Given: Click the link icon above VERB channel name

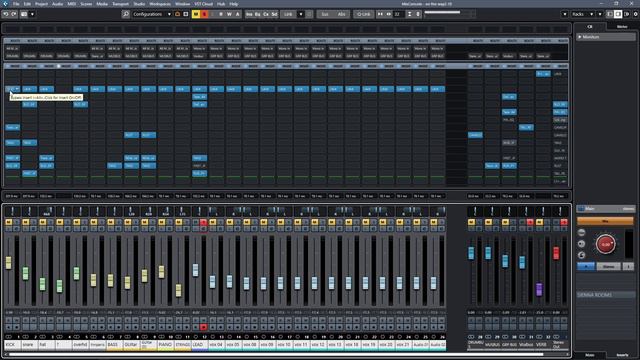Looking at the screenshot, I should 539,337.
